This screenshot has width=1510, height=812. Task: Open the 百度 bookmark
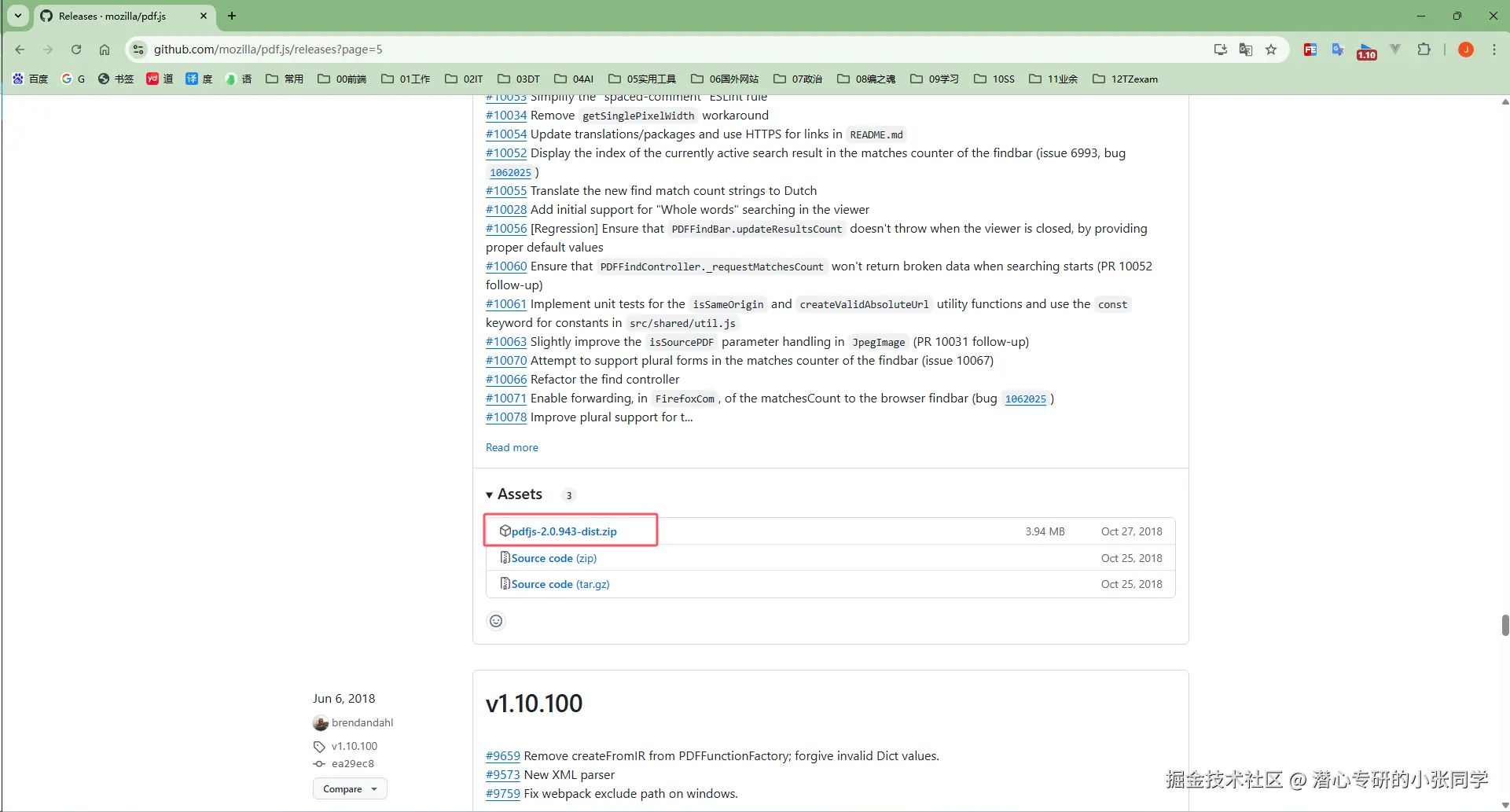click(x=30, y=79)
